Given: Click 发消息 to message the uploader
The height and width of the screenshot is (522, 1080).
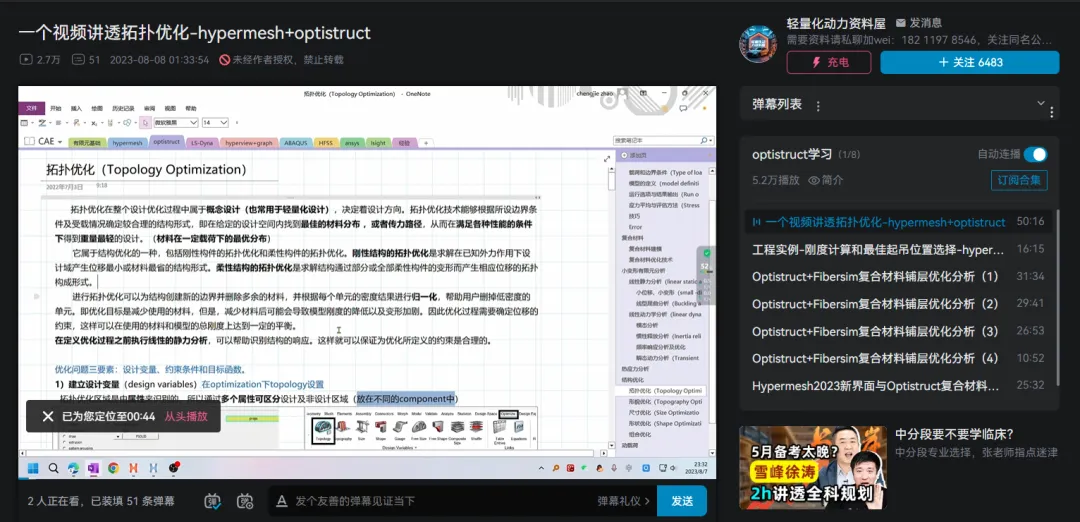Looking at the screenshot, I should coord(918,23).
